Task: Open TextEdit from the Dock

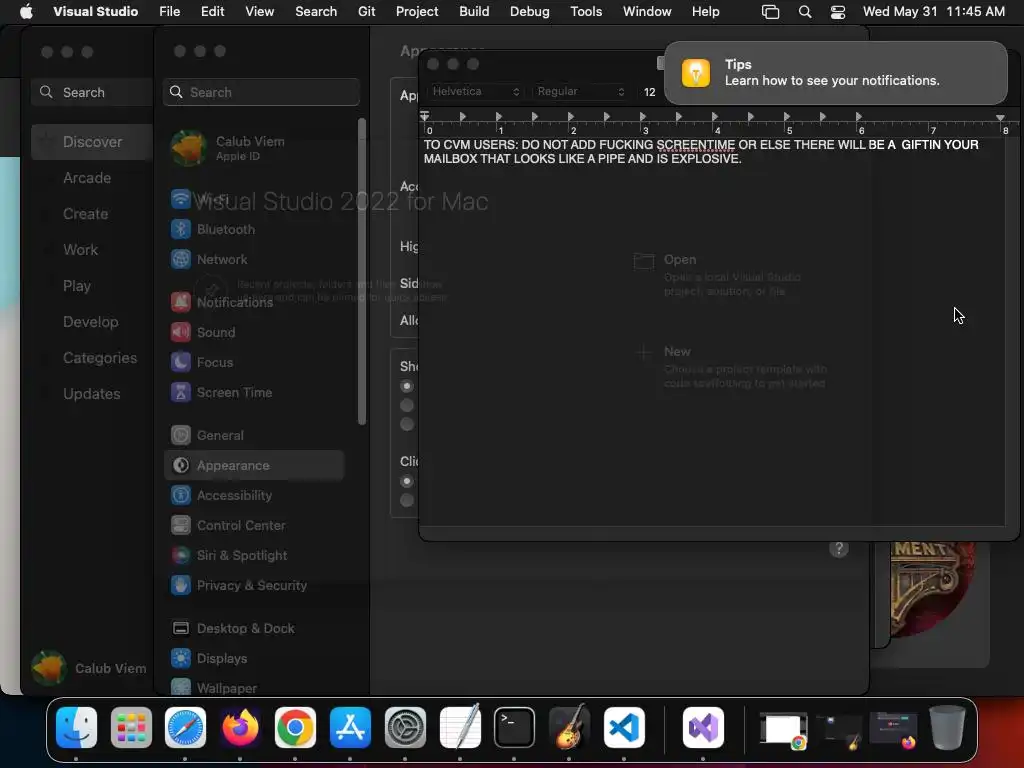Action: click(x=460, y=727)
